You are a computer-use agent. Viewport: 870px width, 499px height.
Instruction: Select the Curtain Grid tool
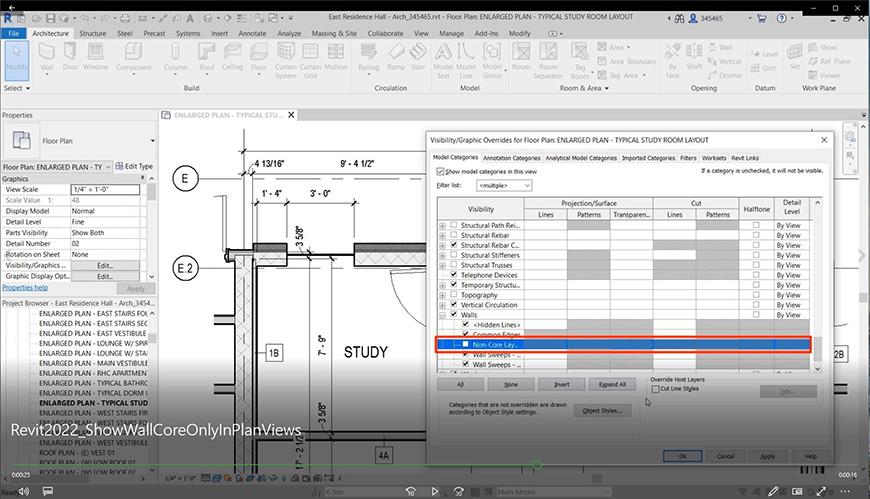click(310, 61)
